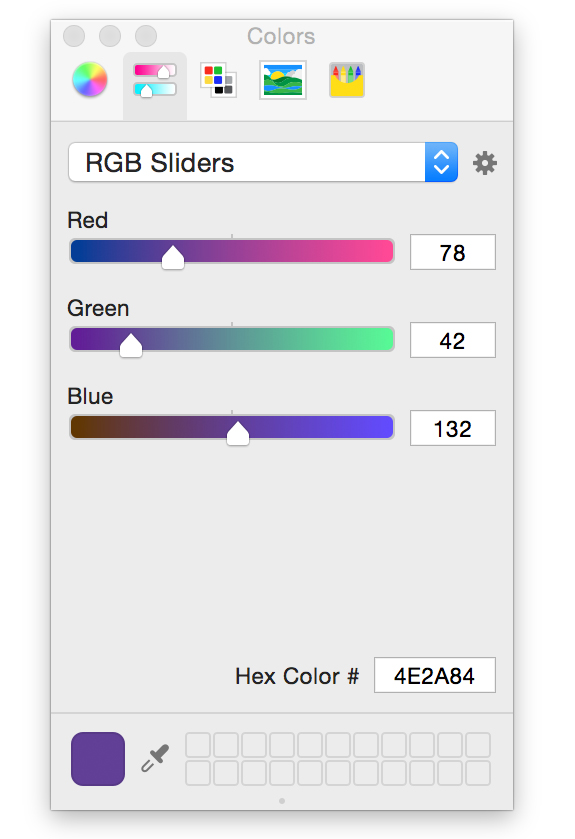The width and height of the screenshot is (575, 839).
Task: Open the image palettes tab icon
Action: (x=283, y=80)
